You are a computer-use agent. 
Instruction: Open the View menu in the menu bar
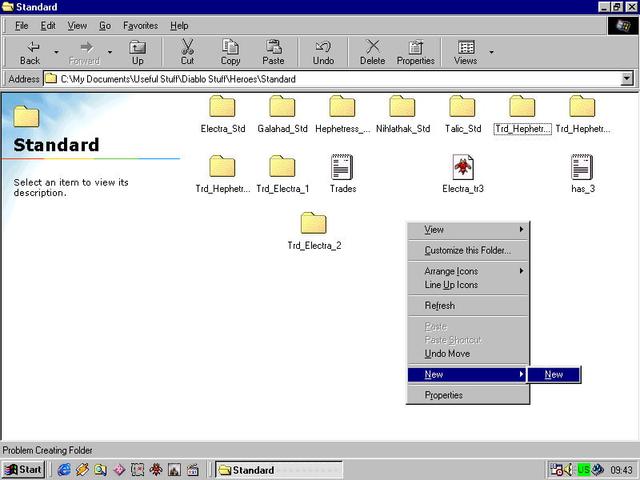click(77, 26)
